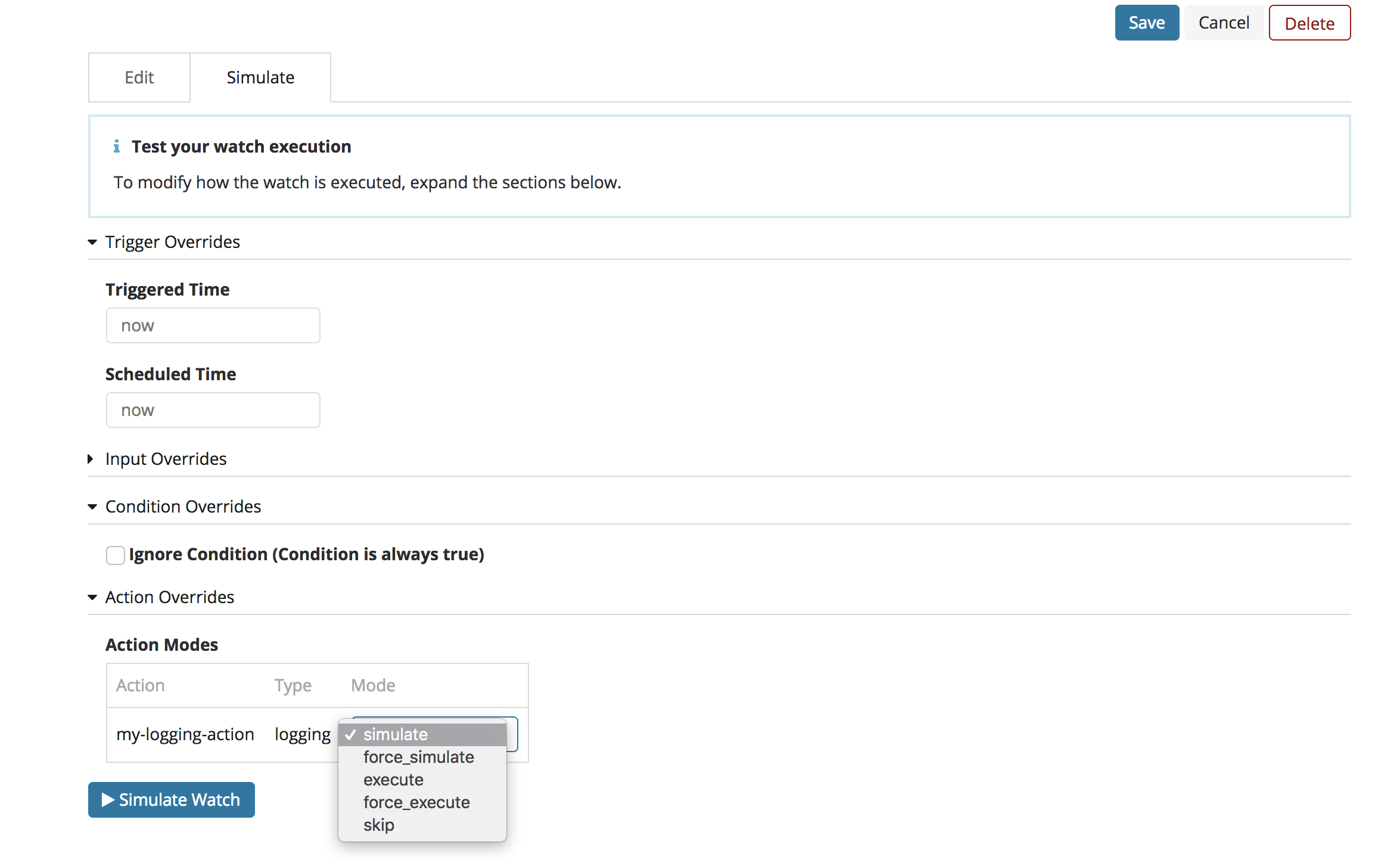This screenshot has height=863, width=1400.
Task: Click the play icon on Simulate Watch
Action: [108, 800]
